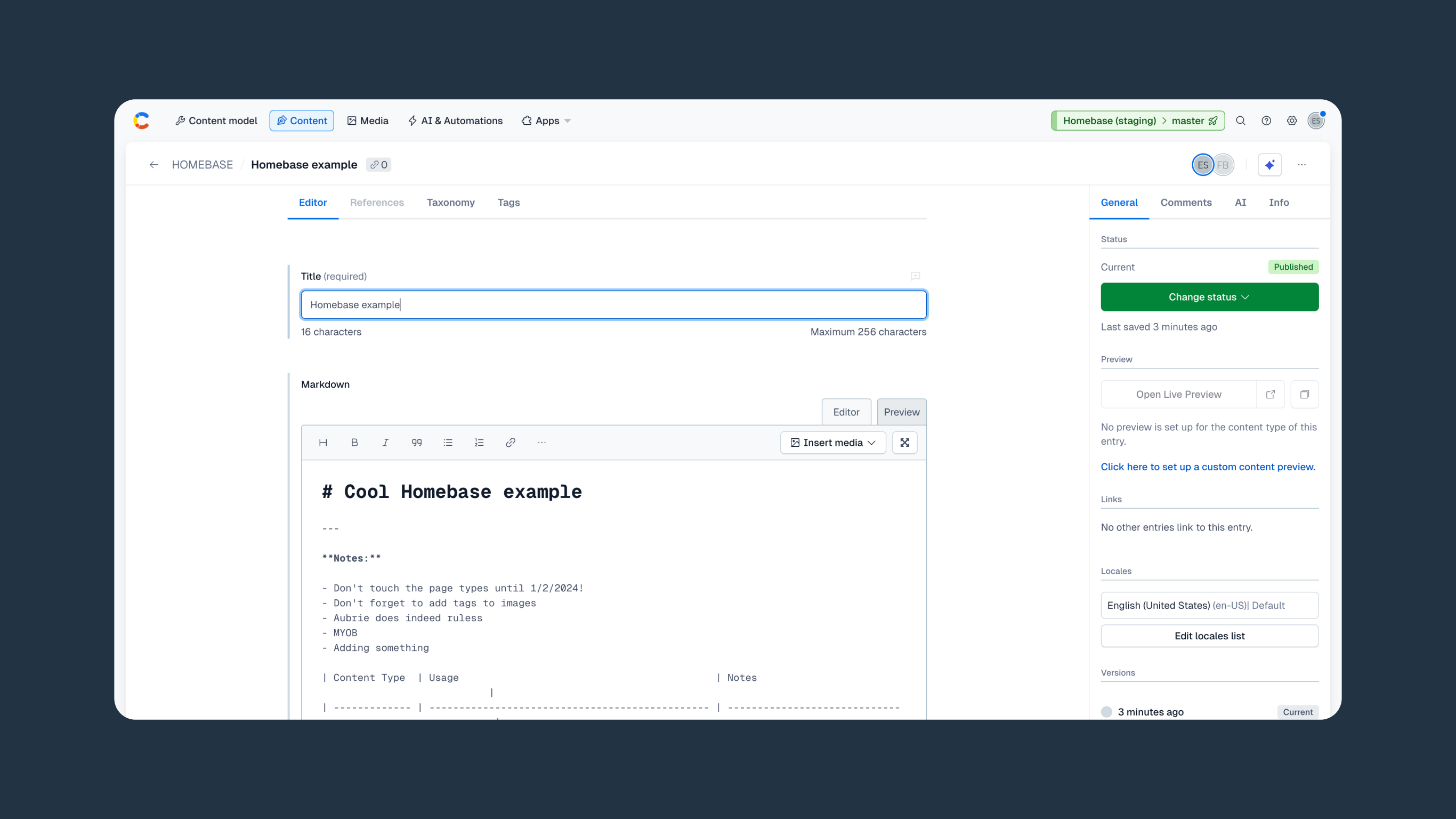
Task: Insert unordered list in markdown editor
Action: (448, 443)
